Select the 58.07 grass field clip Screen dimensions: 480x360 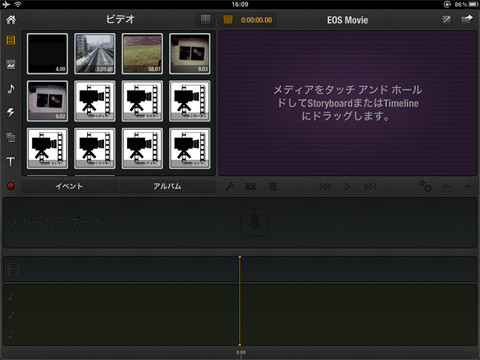click(142, 53)
